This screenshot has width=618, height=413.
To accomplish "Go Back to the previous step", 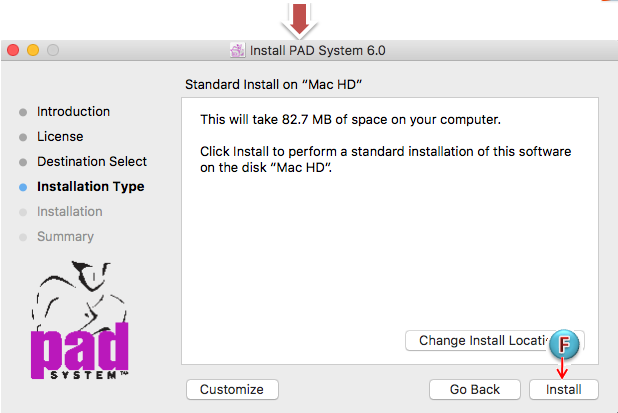I will click(x=474, y=389).
